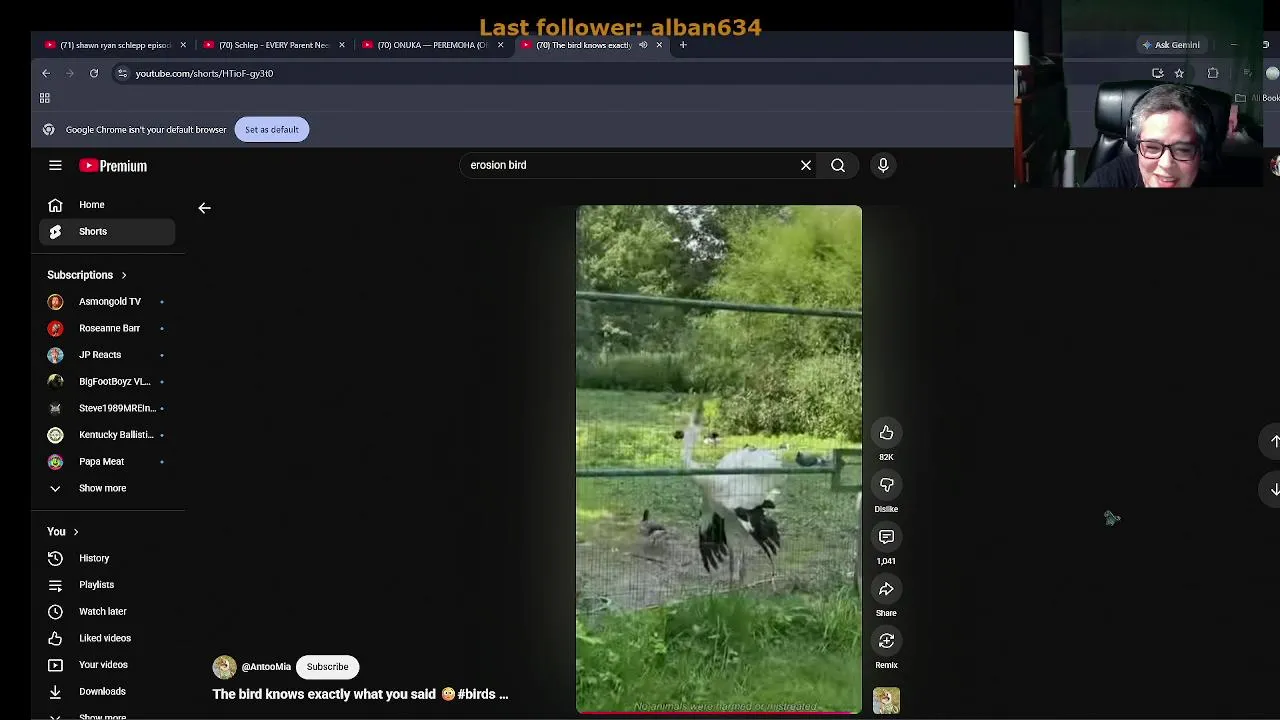1280x720 pixels.
Task: Open Remix option for the short
Action: coord(886,641)
